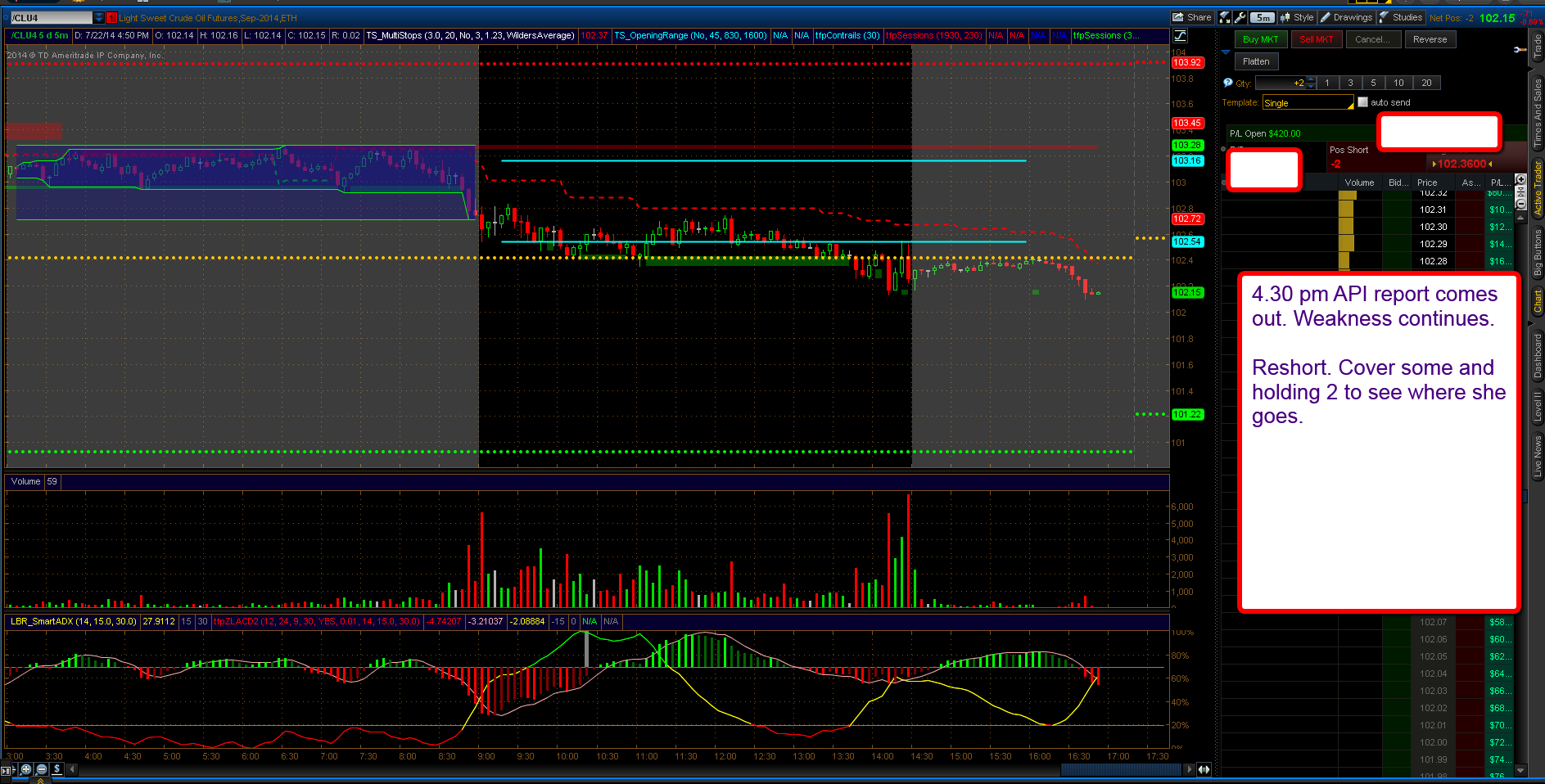Click the TS_OpeningRange study label
Screen dimensions: 1545x784
tap(690, 35)
